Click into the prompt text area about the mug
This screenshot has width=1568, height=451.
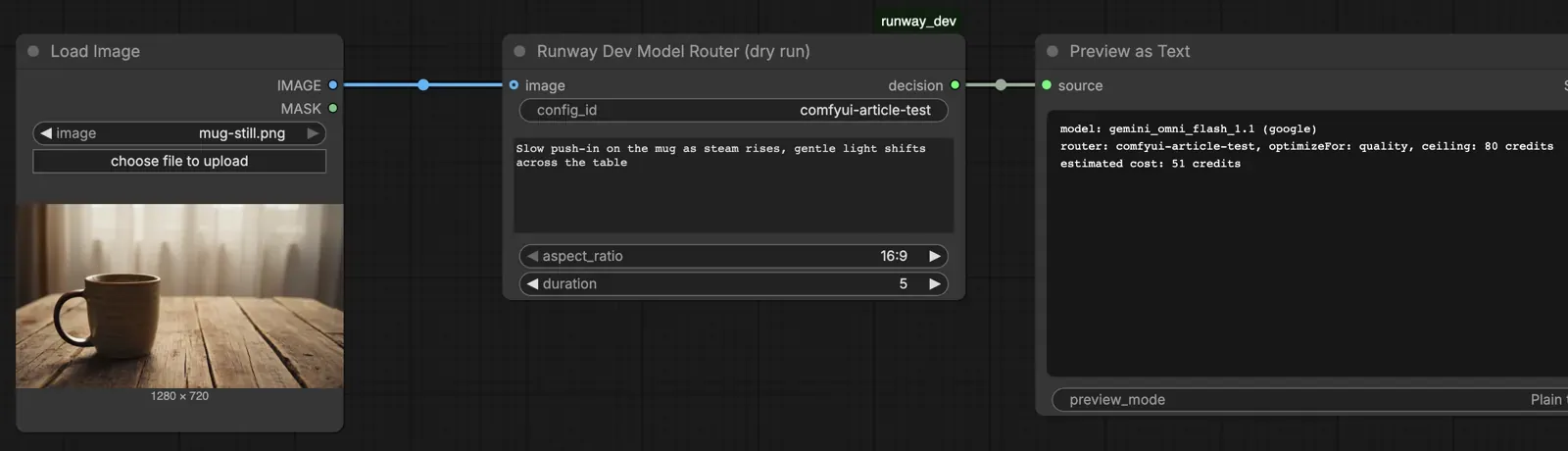[x=733, y=184]
